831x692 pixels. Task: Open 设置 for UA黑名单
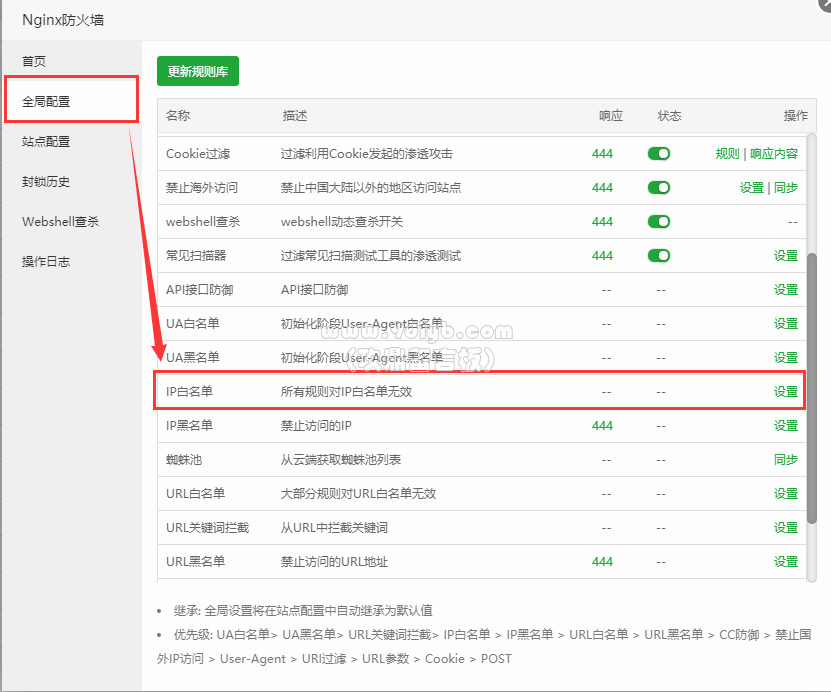[x=786, y=358]
